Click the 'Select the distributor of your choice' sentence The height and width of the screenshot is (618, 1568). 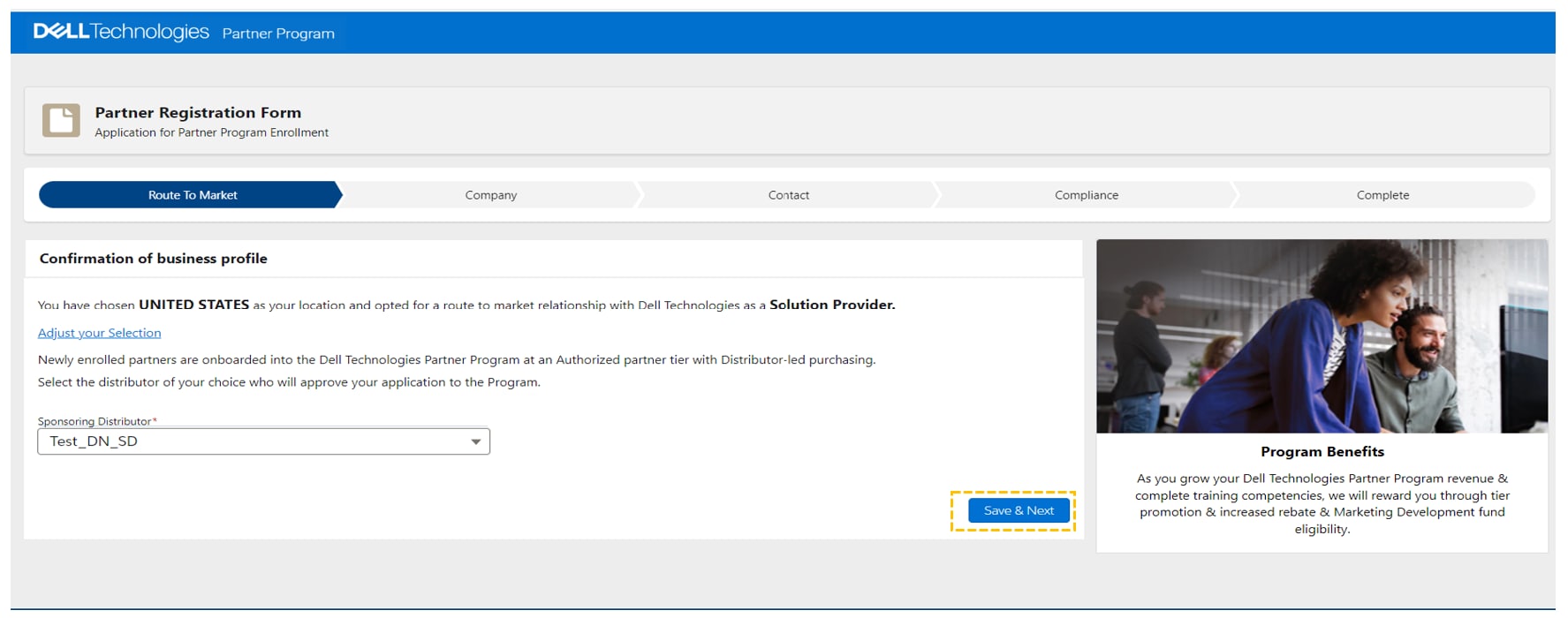click(289, 382)
